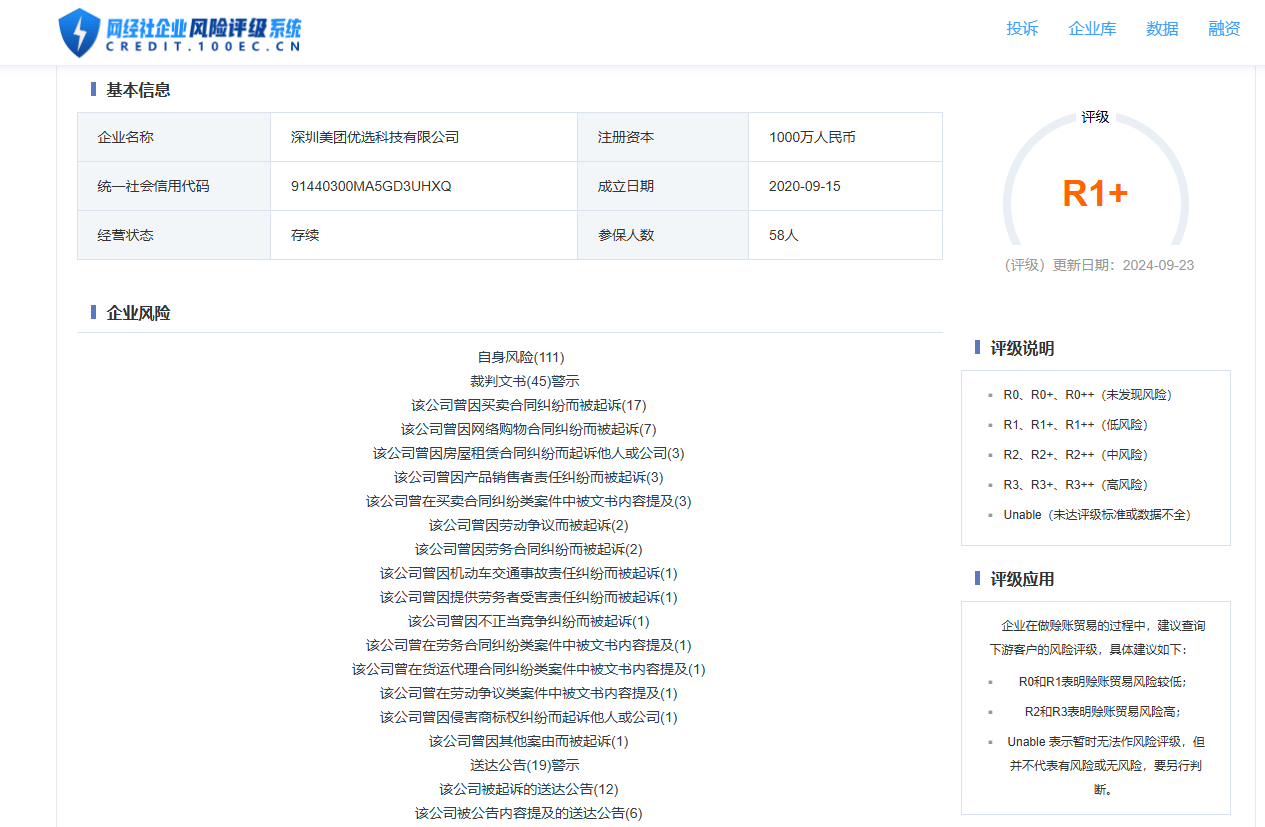Click 劳动争议类案件中被文书内容提及(1) line
Screen dimensions: 1265x827
click(529, 693)
